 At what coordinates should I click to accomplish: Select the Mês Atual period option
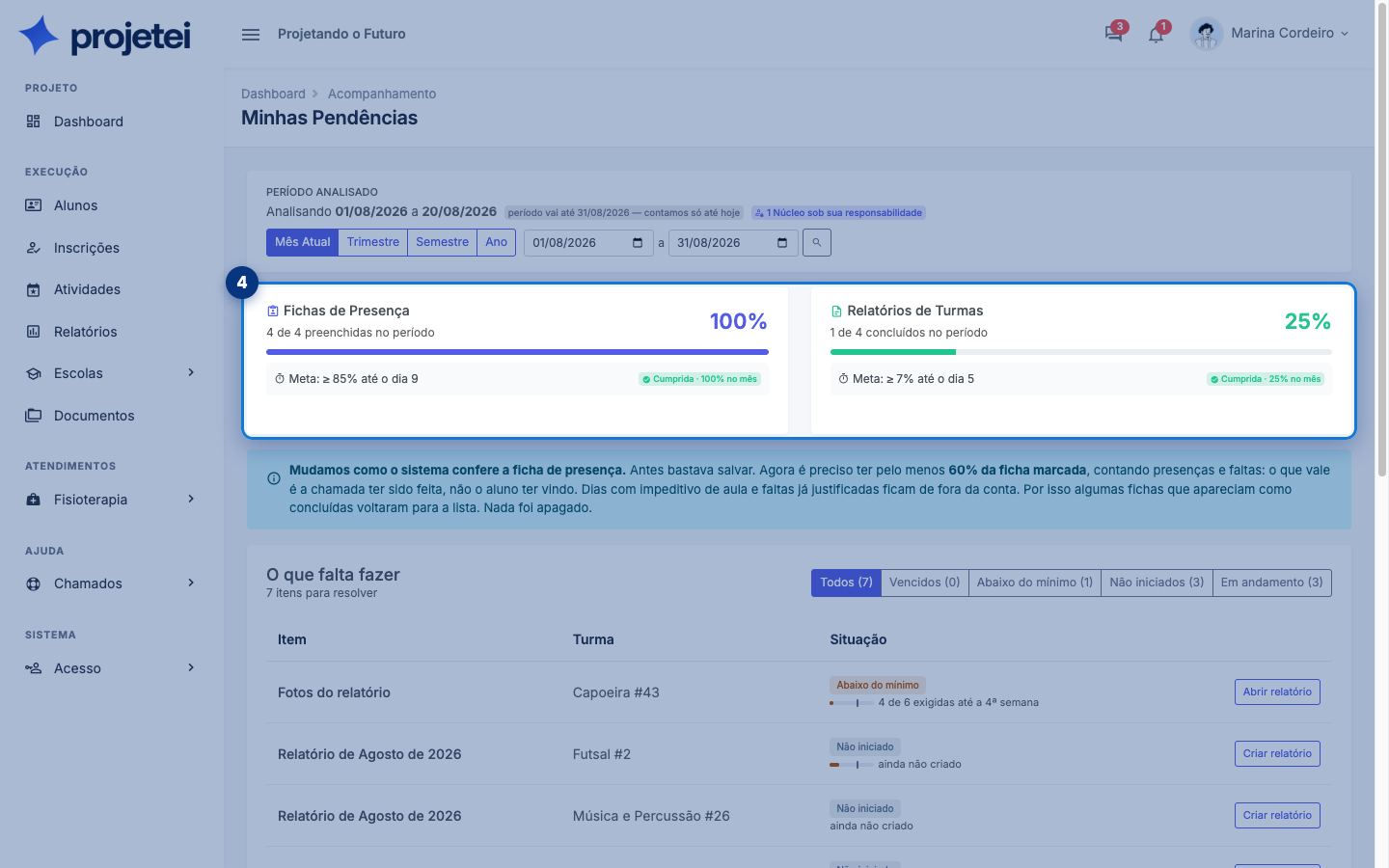[302, 242]
